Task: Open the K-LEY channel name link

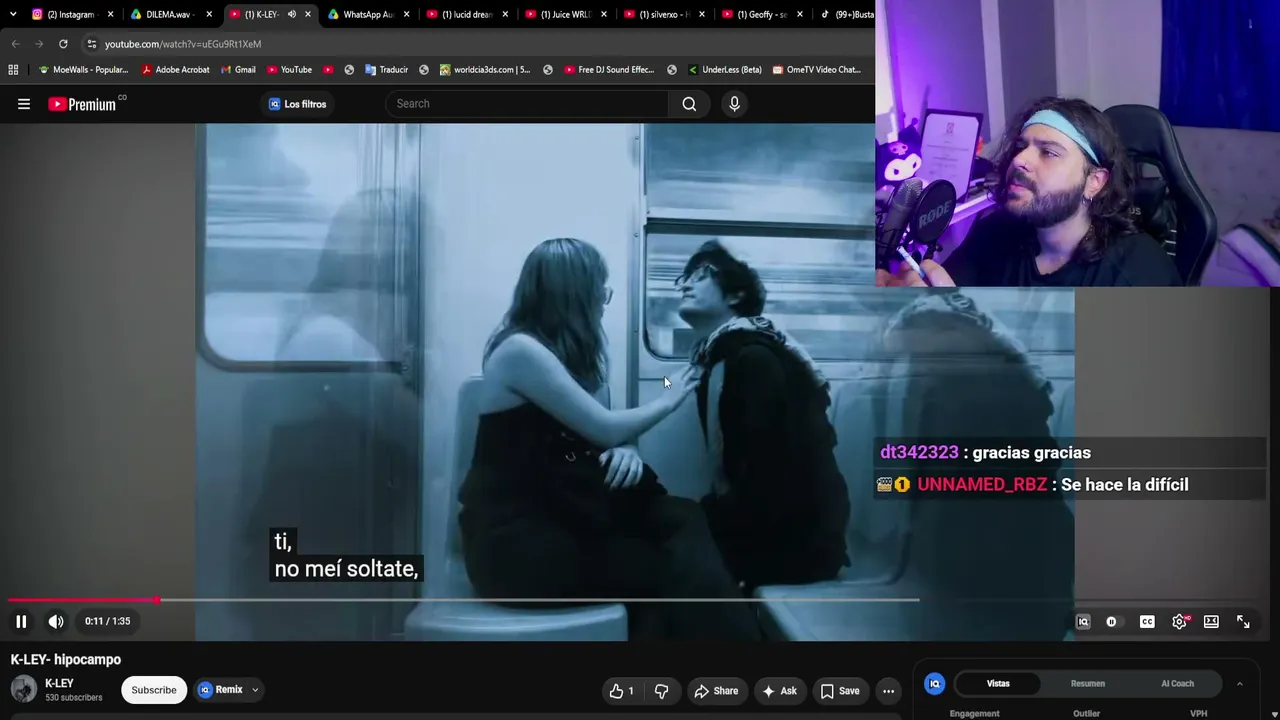Action: click(59, 683)
